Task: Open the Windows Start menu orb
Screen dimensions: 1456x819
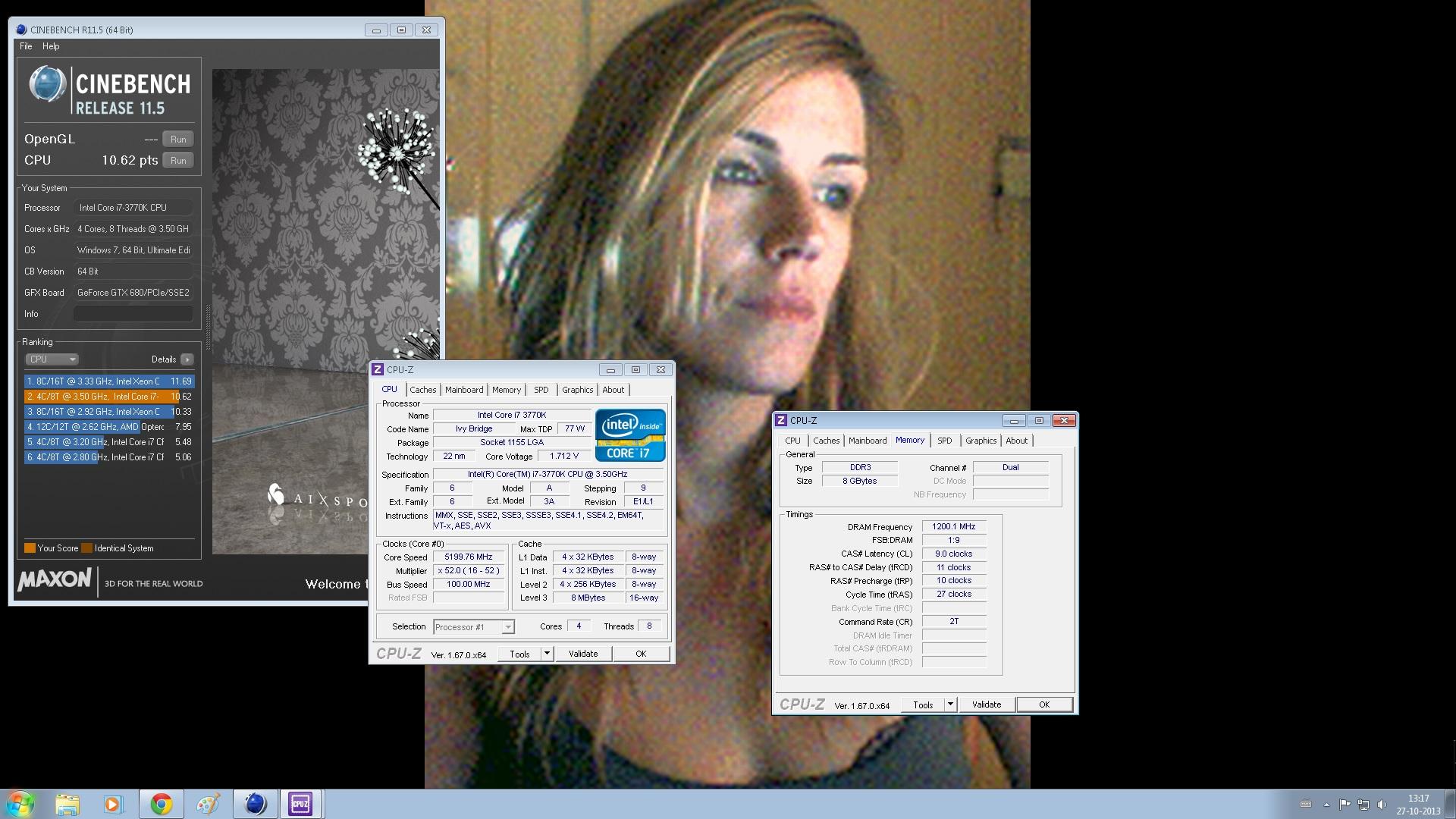Action: 20,804
